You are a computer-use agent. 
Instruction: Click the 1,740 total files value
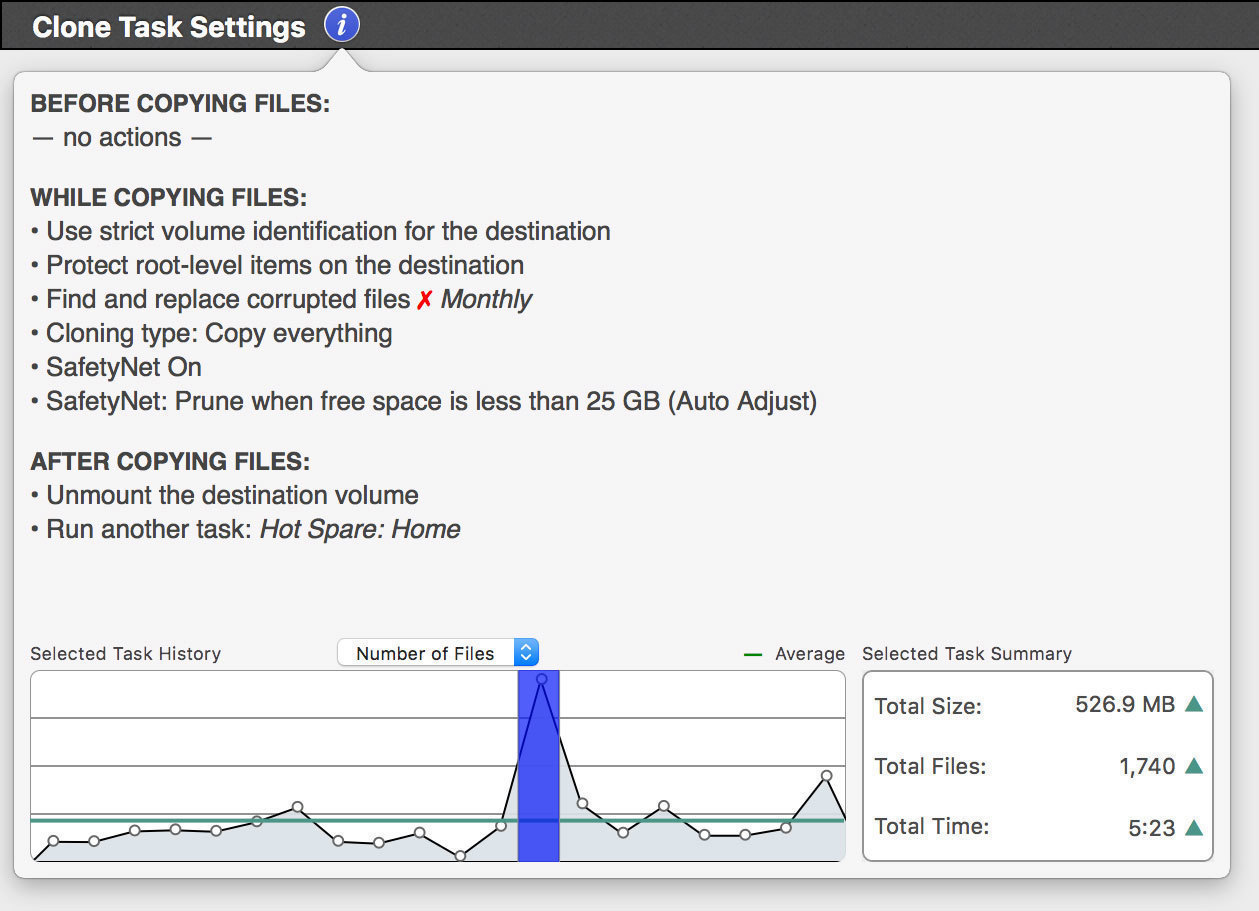point(1147,766)
